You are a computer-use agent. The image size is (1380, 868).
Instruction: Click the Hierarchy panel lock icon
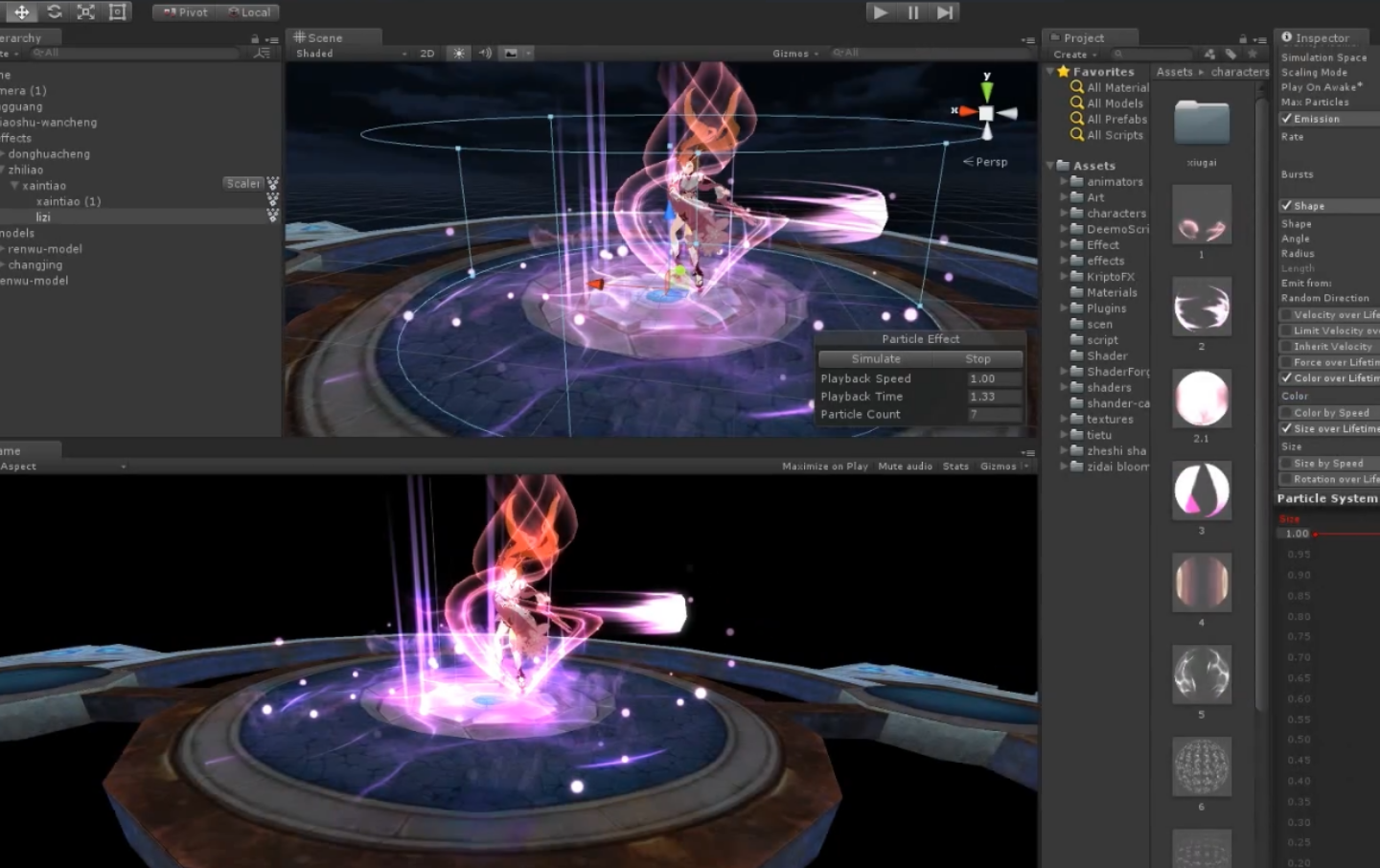point(255,39)
